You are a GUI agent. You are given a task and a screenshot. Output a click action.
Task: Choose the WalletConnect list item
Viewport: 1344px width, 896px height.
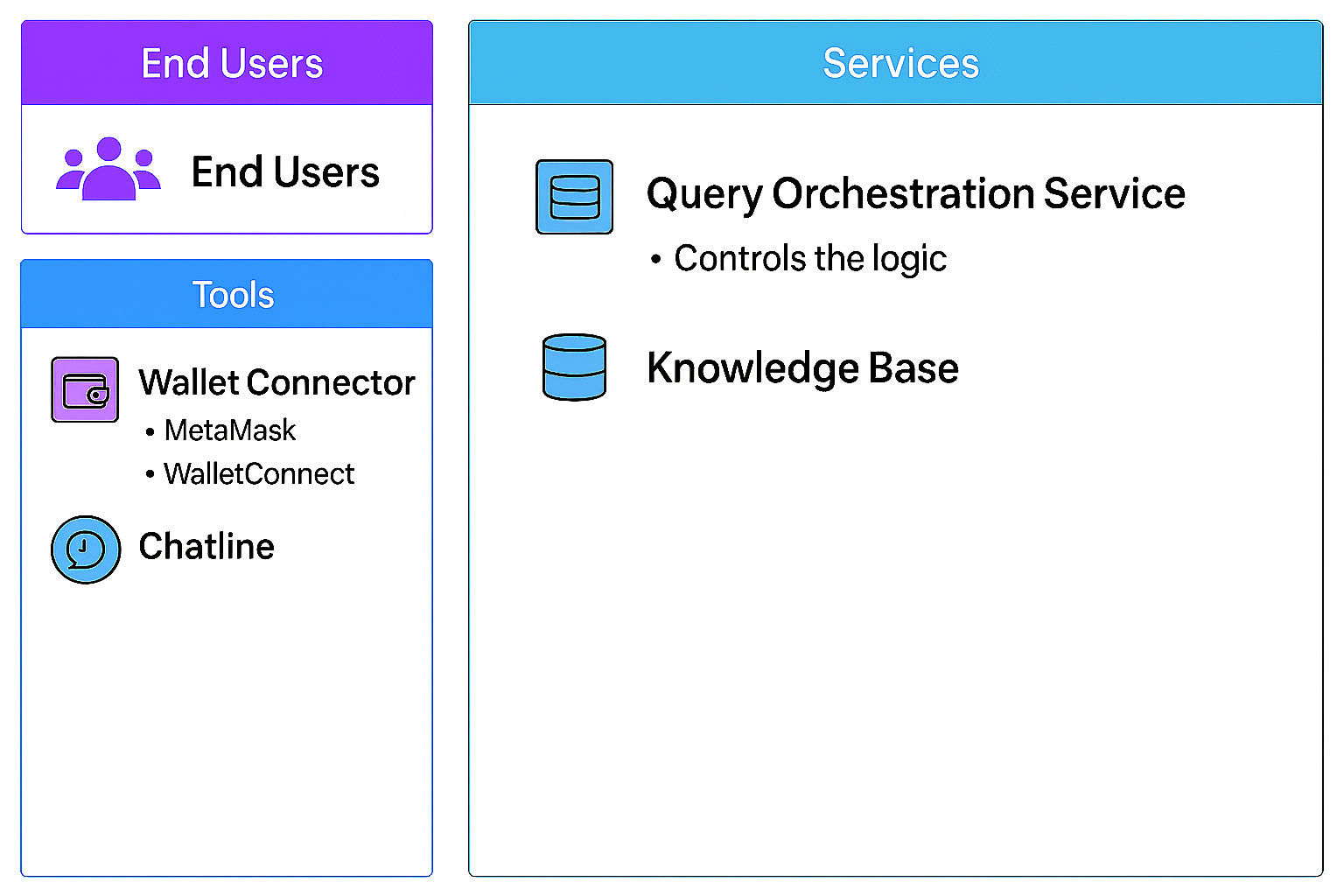point(259,474)
